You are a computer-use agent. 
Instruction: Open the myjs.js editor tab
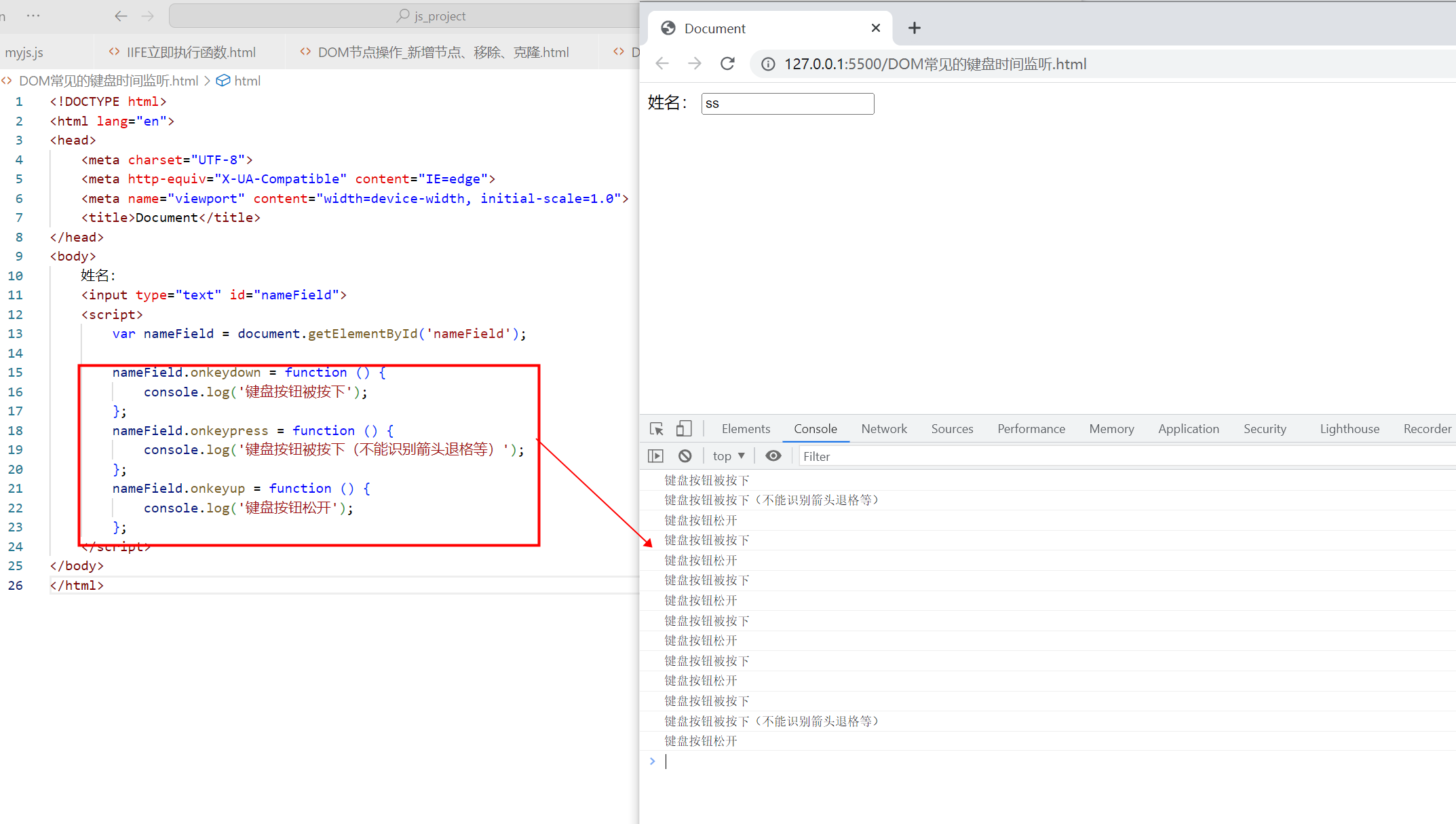pyautogui.click(x=24, y=52)
